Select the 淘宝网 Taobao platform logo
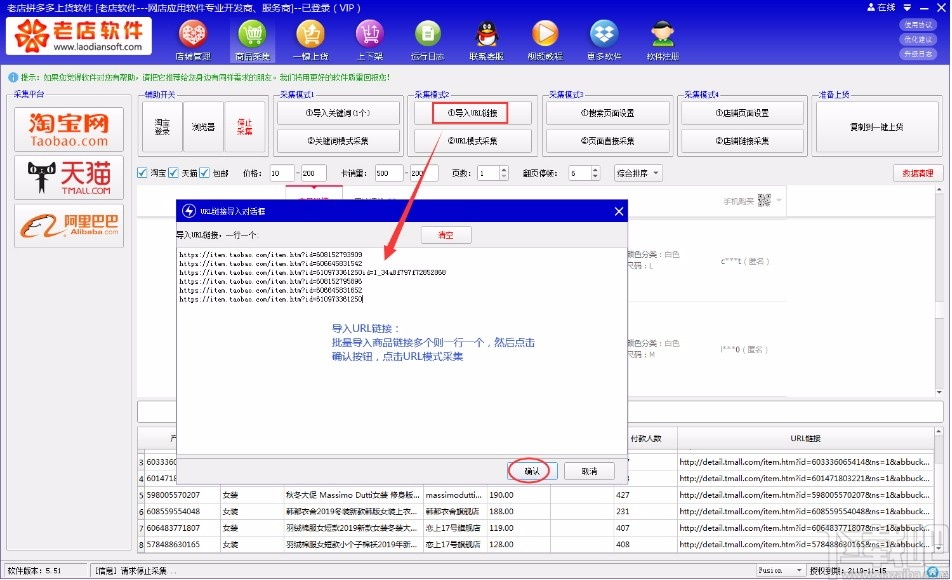 [x=69, y=129]
